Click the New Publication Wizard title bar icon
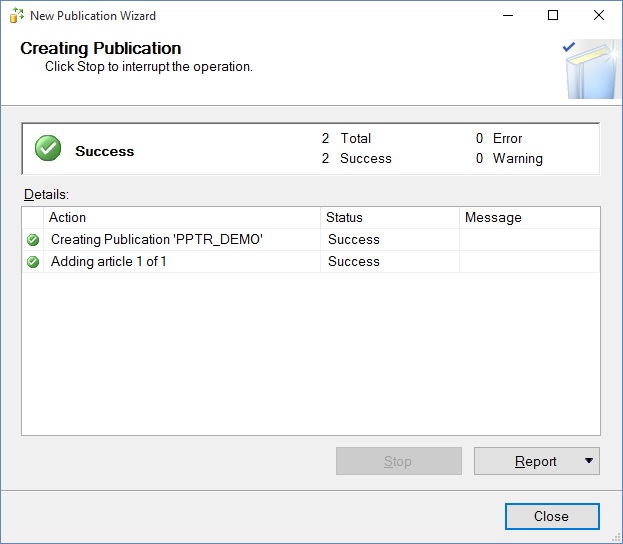 click(17, 15)
